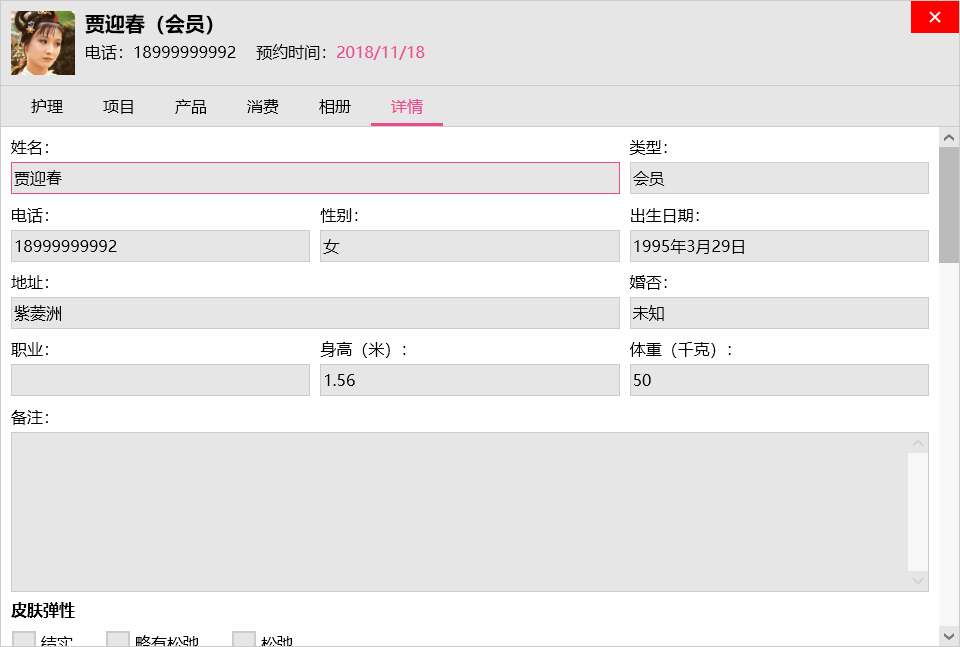Switch to the 护理 tab
Viewport: 960px width, 647px height.
(x=47, y=107)
